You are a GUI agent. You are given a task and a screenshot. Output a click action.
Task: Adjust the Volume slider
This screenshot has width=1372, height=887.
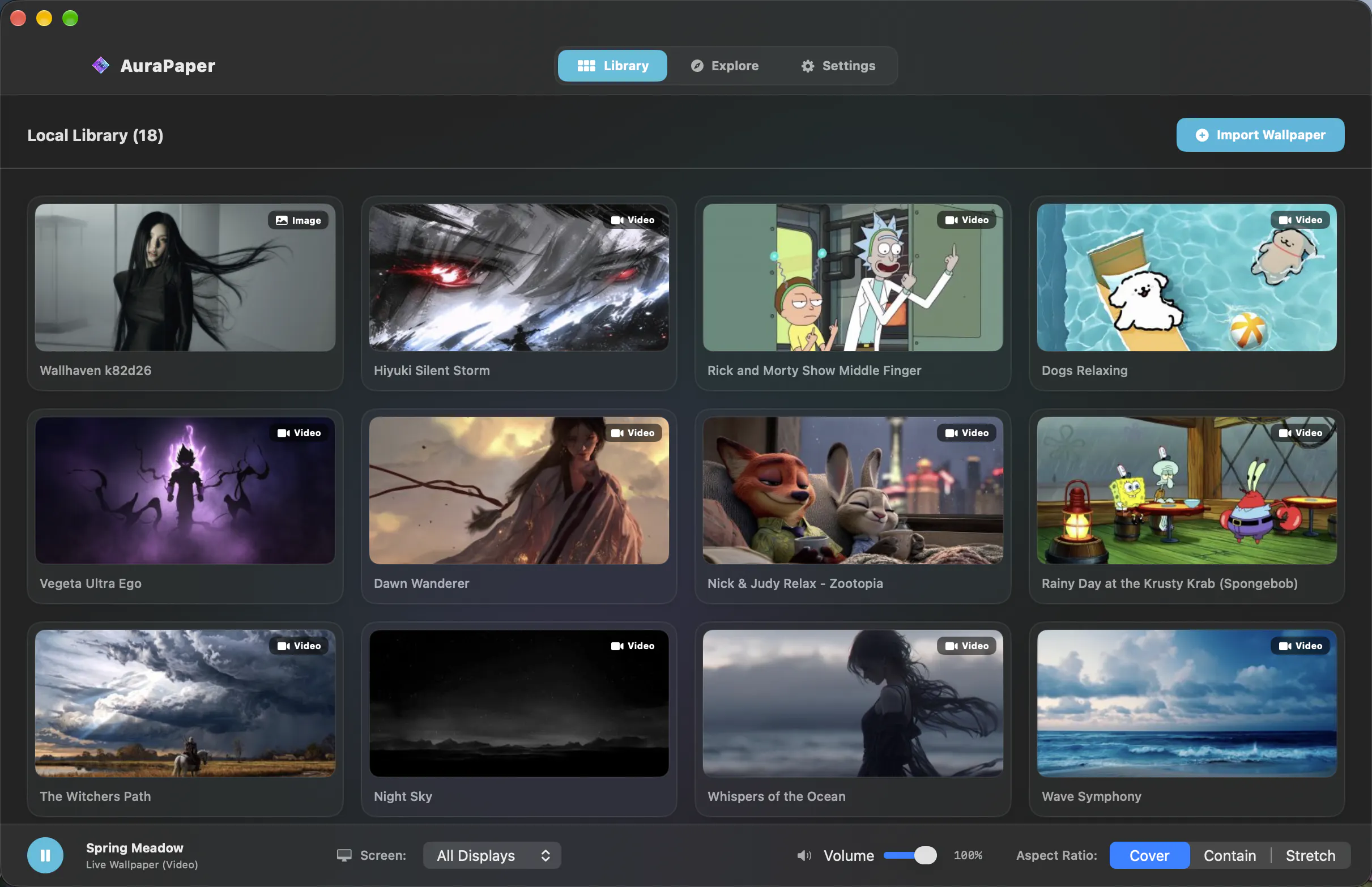pos(910,855)
